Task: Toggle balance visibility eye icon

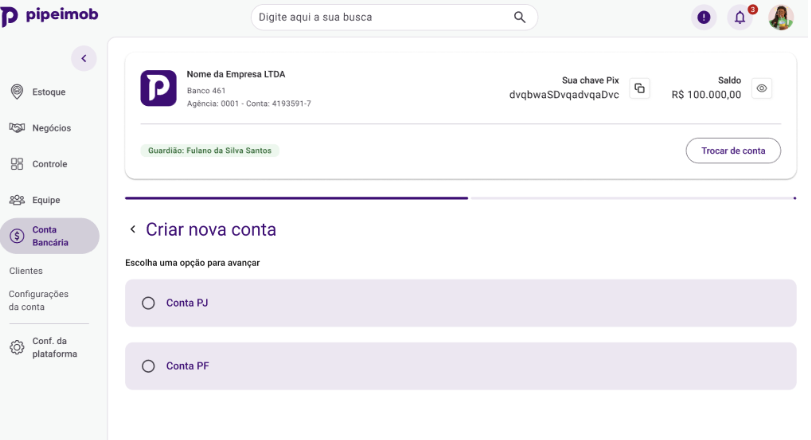Action: pos(761,88)
